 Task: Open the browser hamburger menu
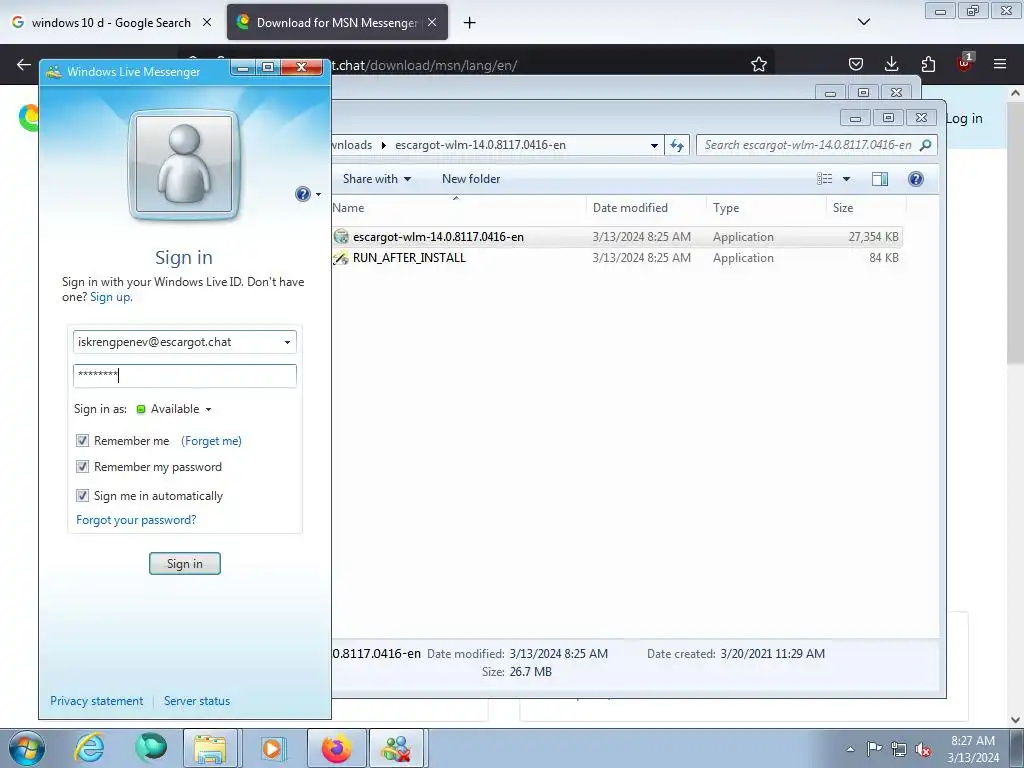1000,64
